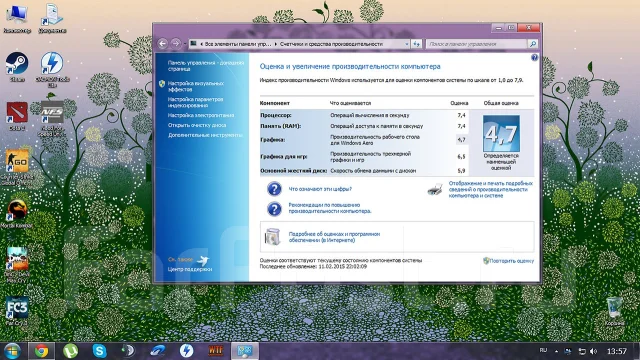
Task: Select the Counter-Strike GO desktop icon
Action: click(x=17, y=167)
